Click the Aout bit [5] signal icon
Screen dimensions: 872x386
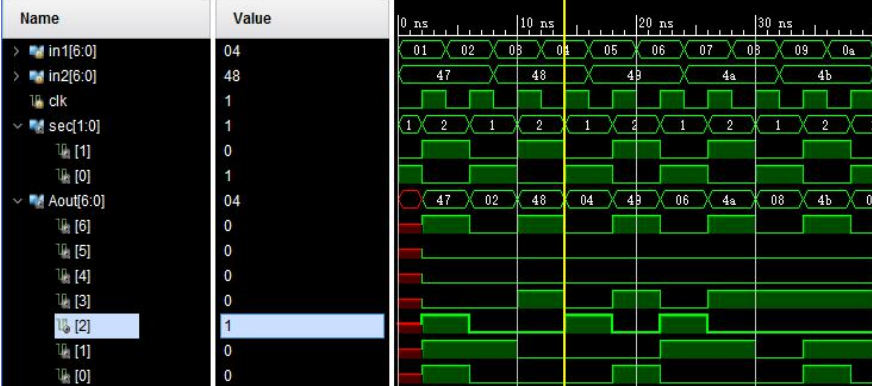[63, 251]
